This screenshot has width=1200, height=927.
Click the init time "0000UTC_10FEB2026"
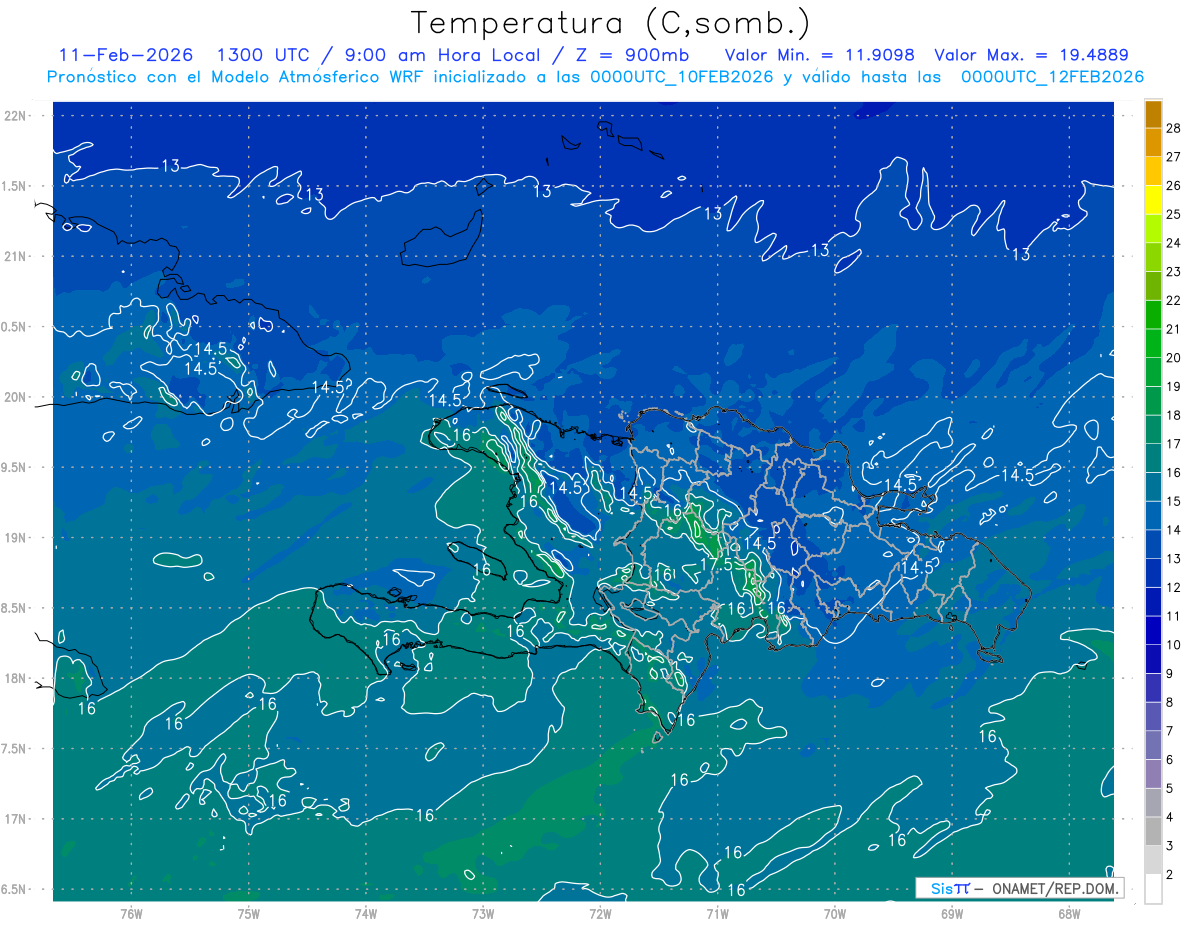(682, 77)
